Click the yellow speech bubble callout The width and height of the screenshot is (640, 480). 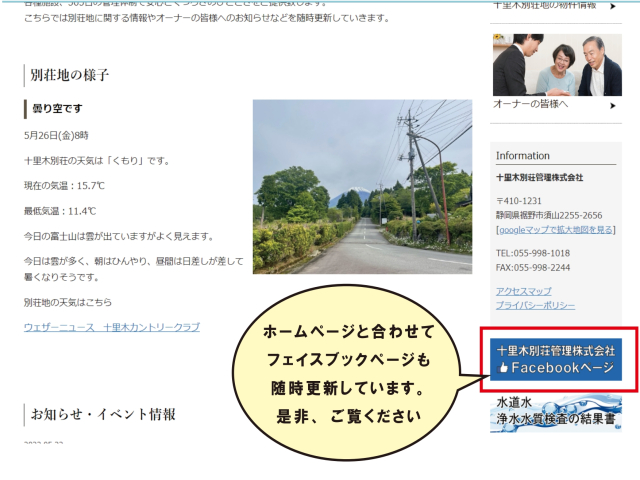(x=350, y=372)
